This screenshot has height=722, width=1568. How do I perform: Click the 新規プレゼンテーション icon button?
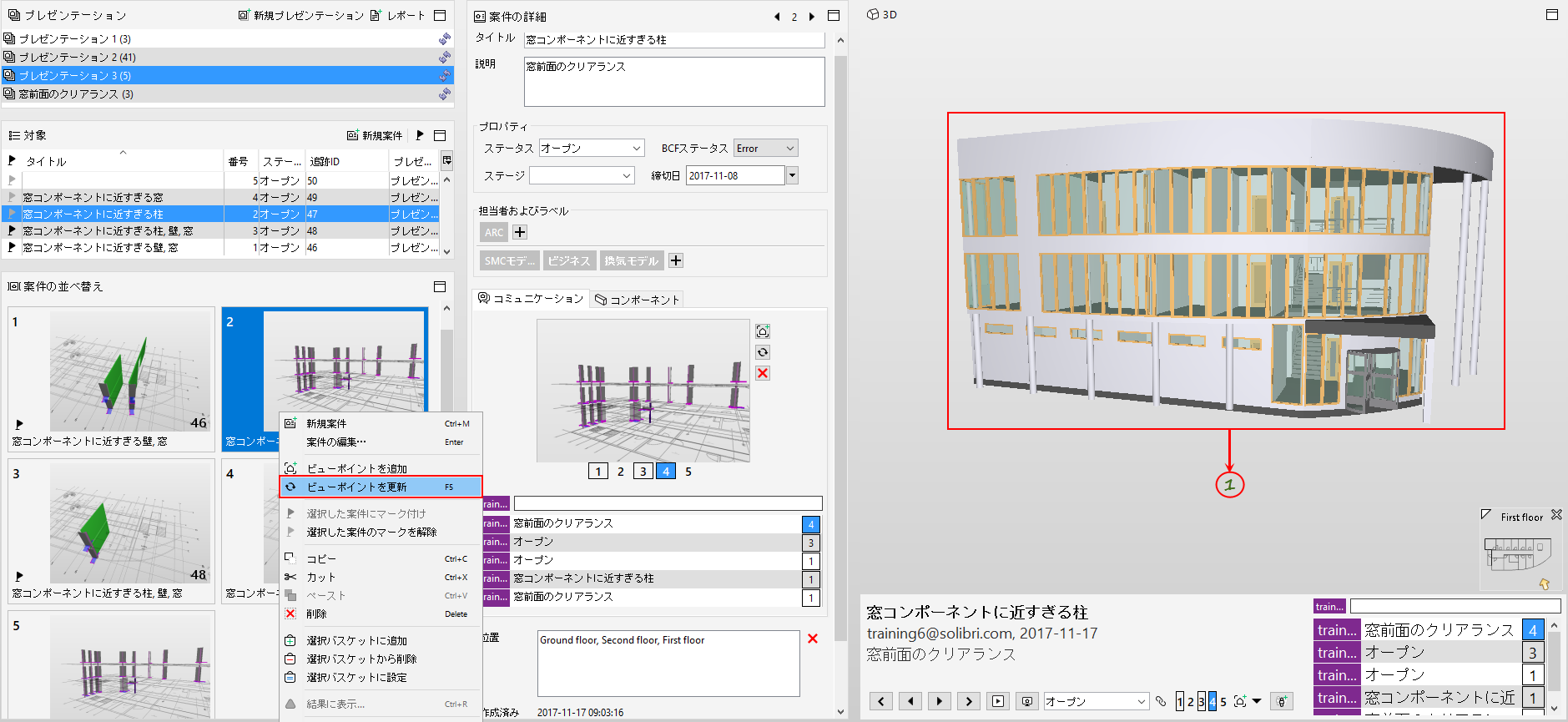pos(300,15)
